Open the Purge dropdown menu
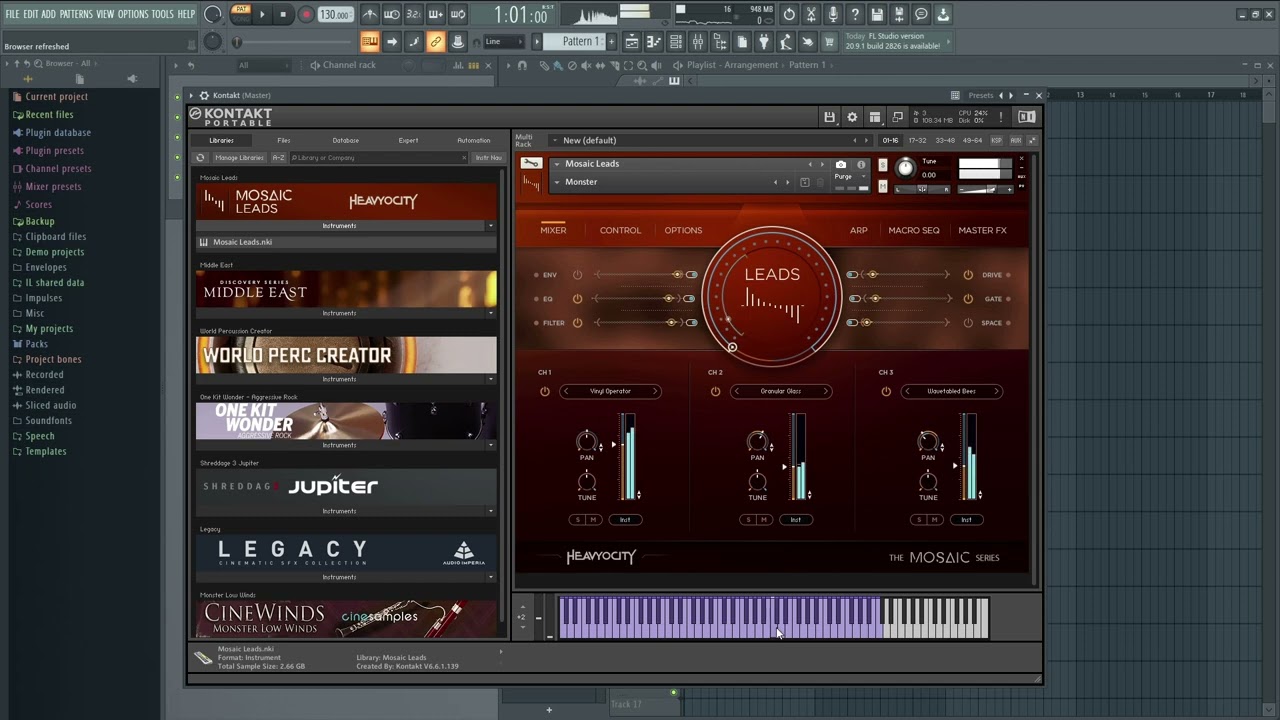Image resolution: width=1280 pixels, height=720 pixels. [851, 176]
